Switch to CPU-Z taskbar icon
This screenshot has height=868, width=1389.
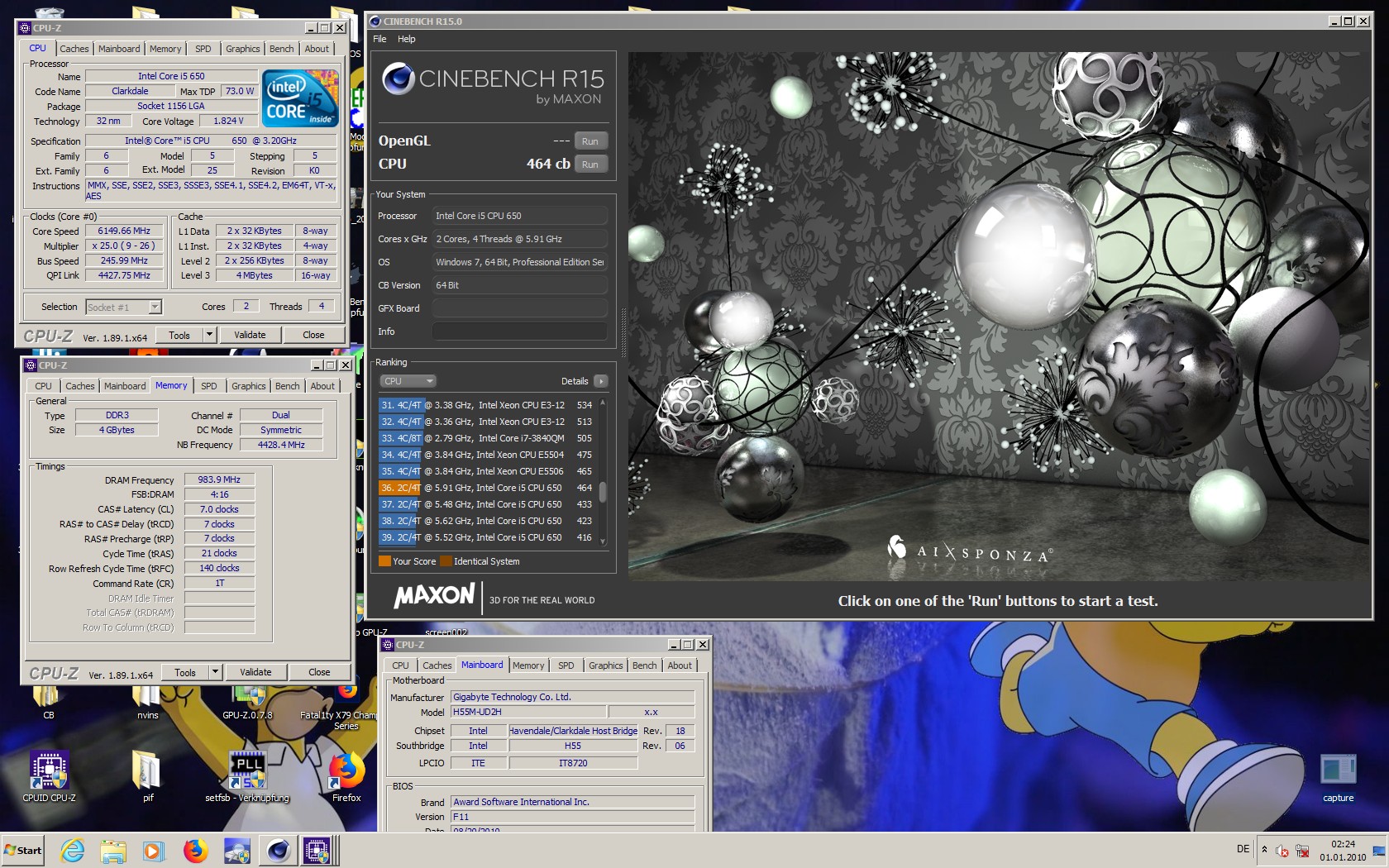317,850
